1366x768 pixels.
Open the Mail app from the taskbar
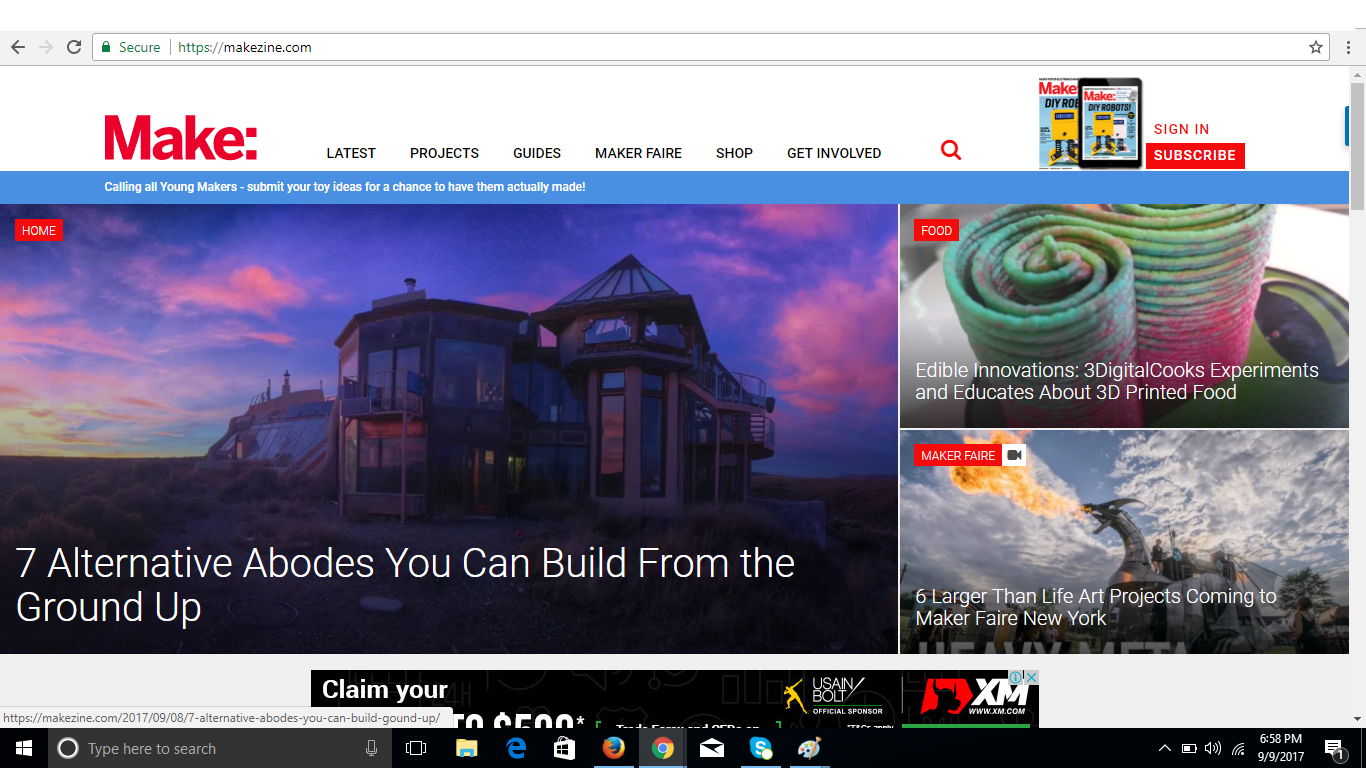pyautogui.click(x=711, y=748)
